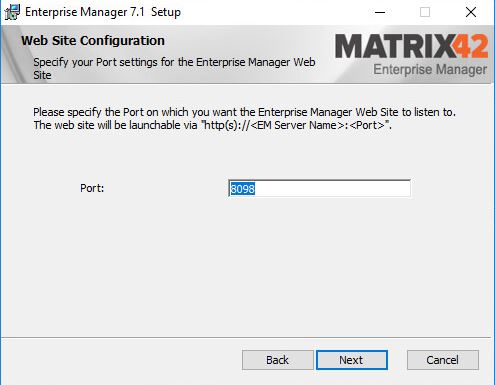Viewport: 495px width, 385px height.
Task: Click 'Enterprise Manager 7.1 Setup' window title
Action: (x=103, y=12)
